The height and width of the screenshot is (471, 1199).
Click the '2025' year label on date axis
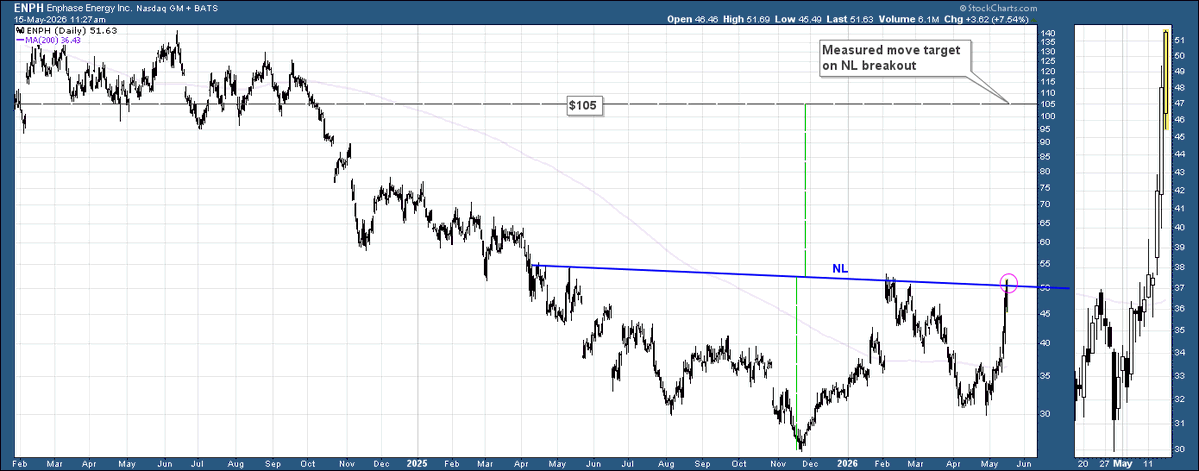418,463
